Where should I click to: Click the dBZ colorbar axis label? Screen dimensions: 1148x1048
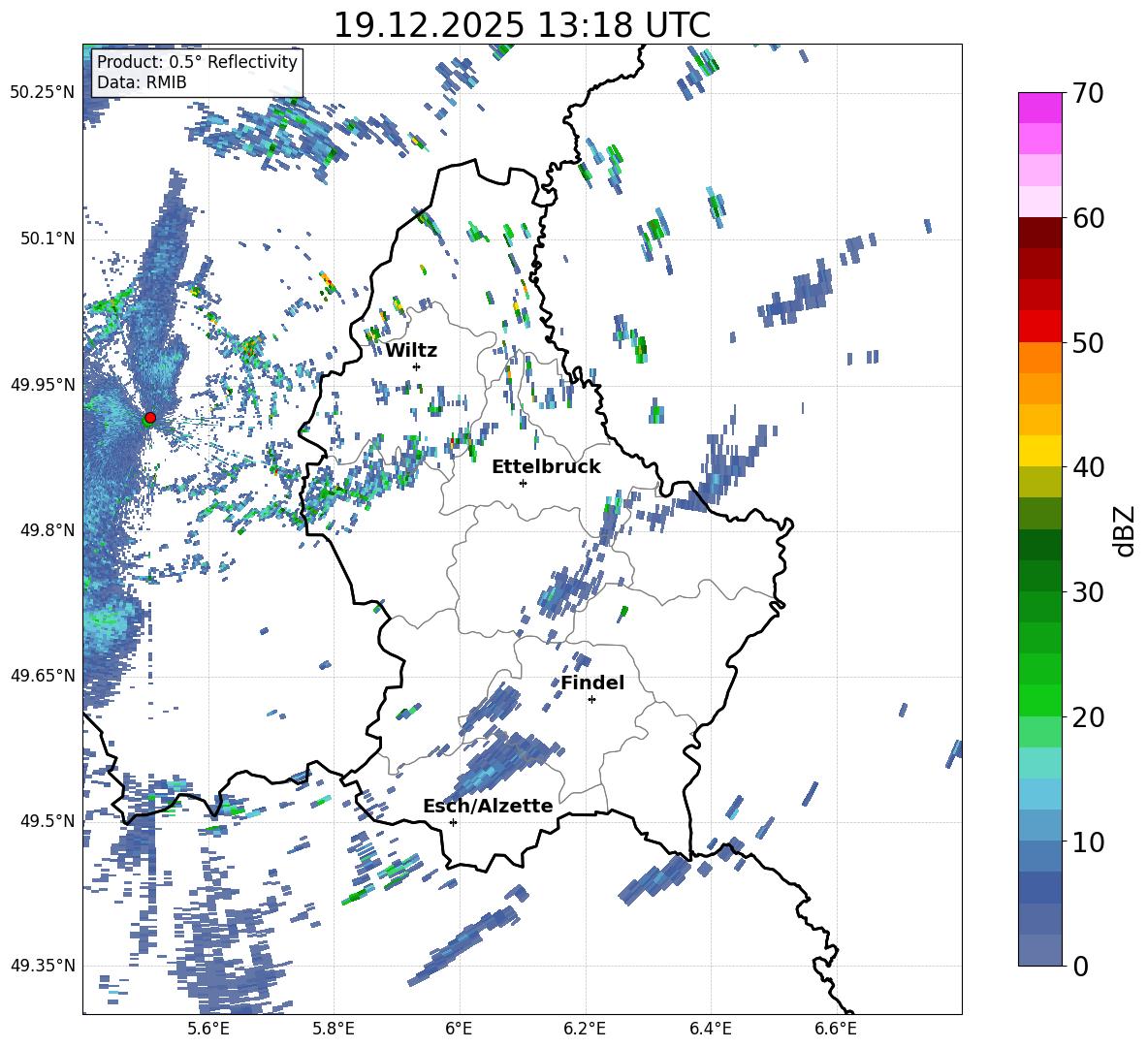(x=1125, y=530)
